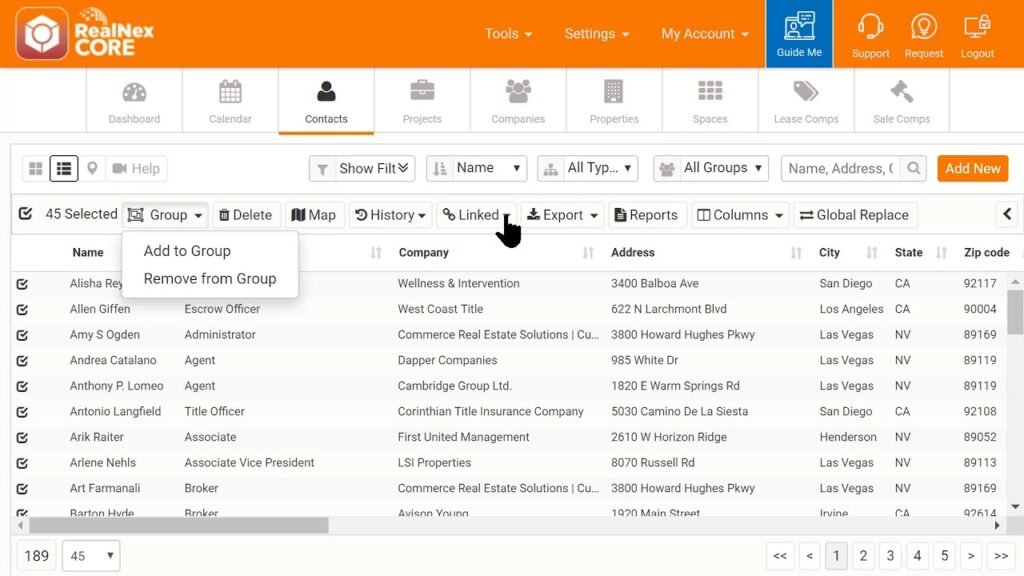Uncheck the Amy S Ogden row
Image resolution: width=1024 pixels, height=576 pixels.
(x=22, y=335)
